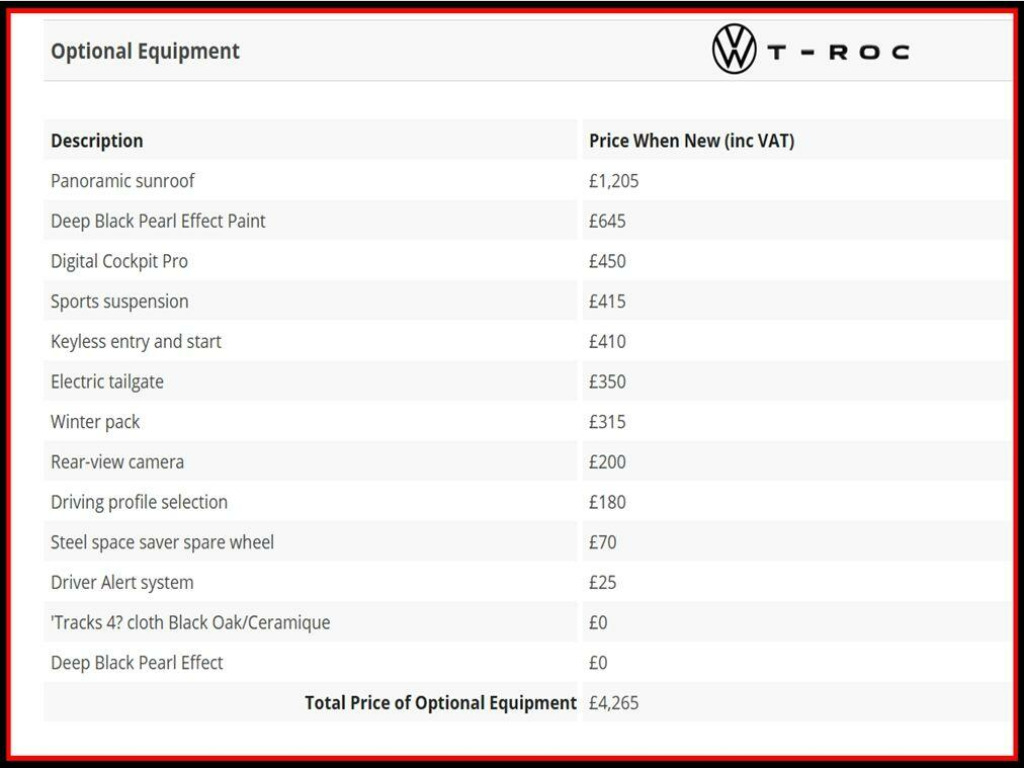The image size is (1024, 768).
Task: Select Deep Black Pearl Effect Paint entry
Action: coord(158,221)
